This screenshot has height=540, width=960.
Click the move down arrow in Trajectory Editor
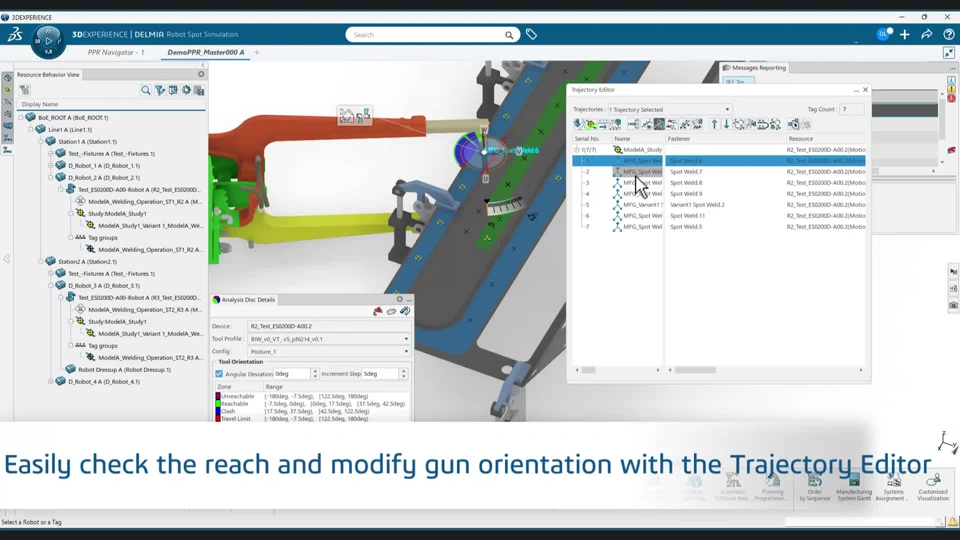tap(726, 124)
